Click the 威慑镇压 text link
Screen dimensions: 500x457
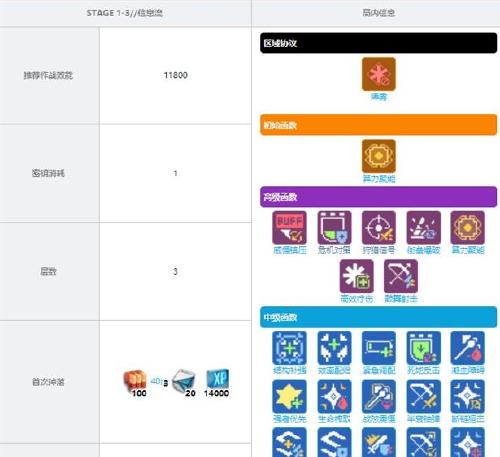click(289, 250)
